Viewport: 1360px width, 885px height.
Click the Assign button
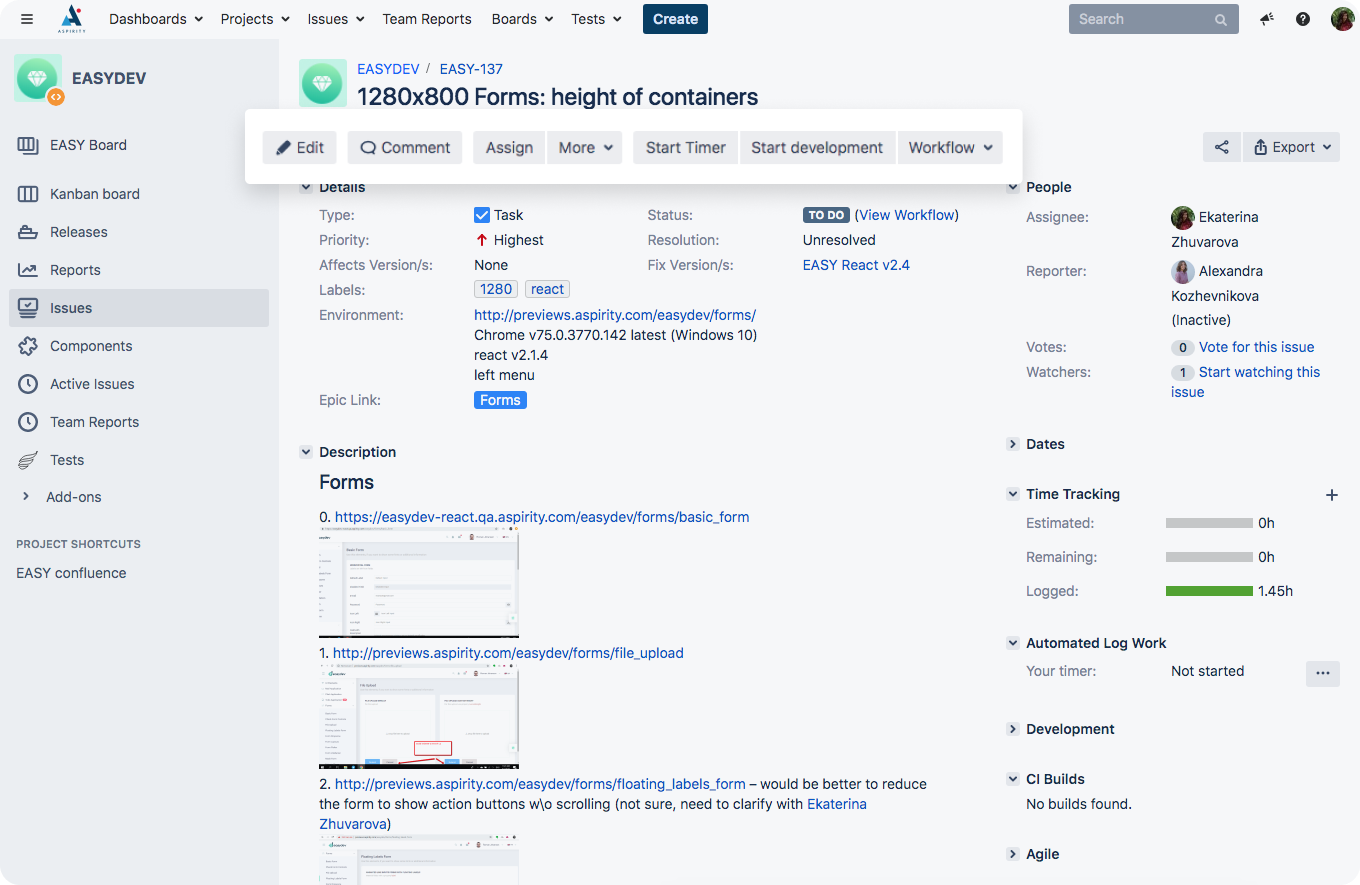pyautogui.click(x=509, y=148)
